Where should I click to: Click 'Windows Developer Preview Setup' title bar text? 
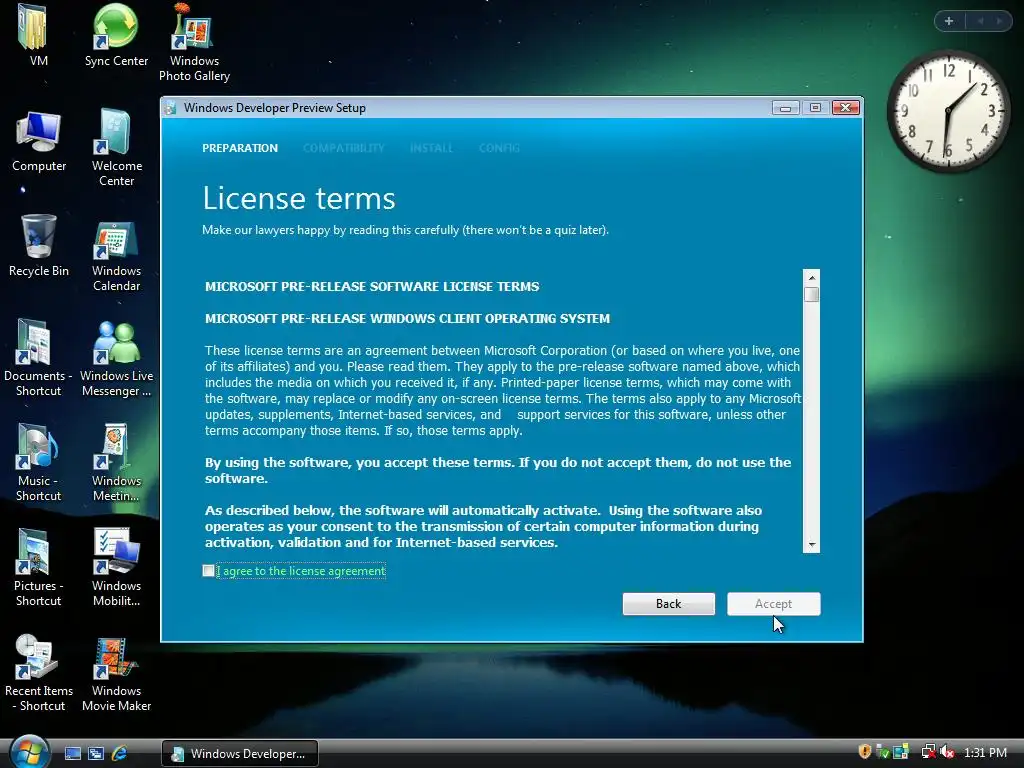pos(274,108)
